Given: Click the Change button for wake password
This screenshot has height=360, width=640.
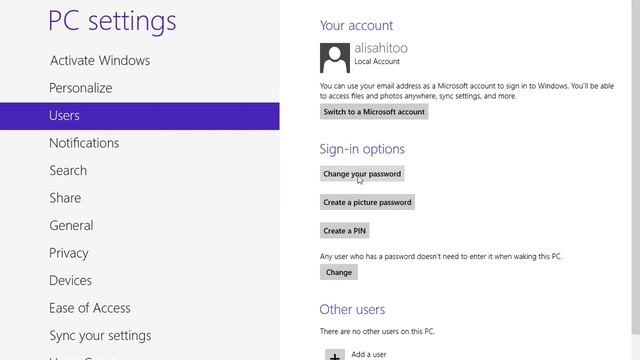Looking at the screenshot, I should pyautogui.click(x=339, y=273).
